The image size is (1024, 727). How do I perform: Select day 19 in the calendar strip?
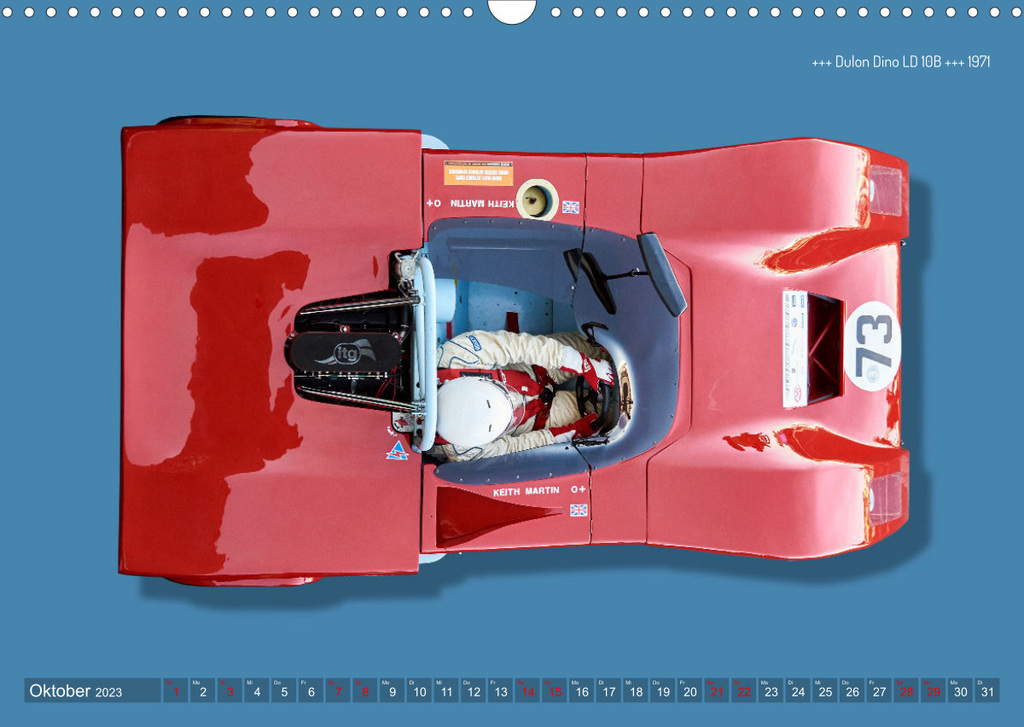click(662, 691)
